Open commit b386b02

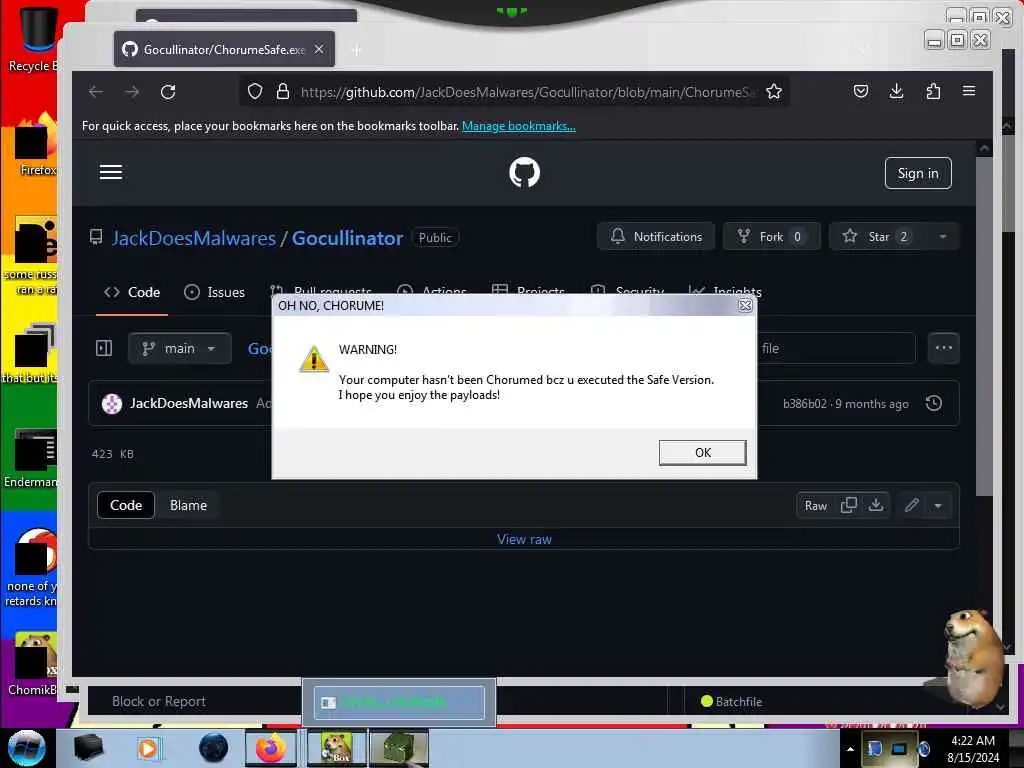[805, 404]
